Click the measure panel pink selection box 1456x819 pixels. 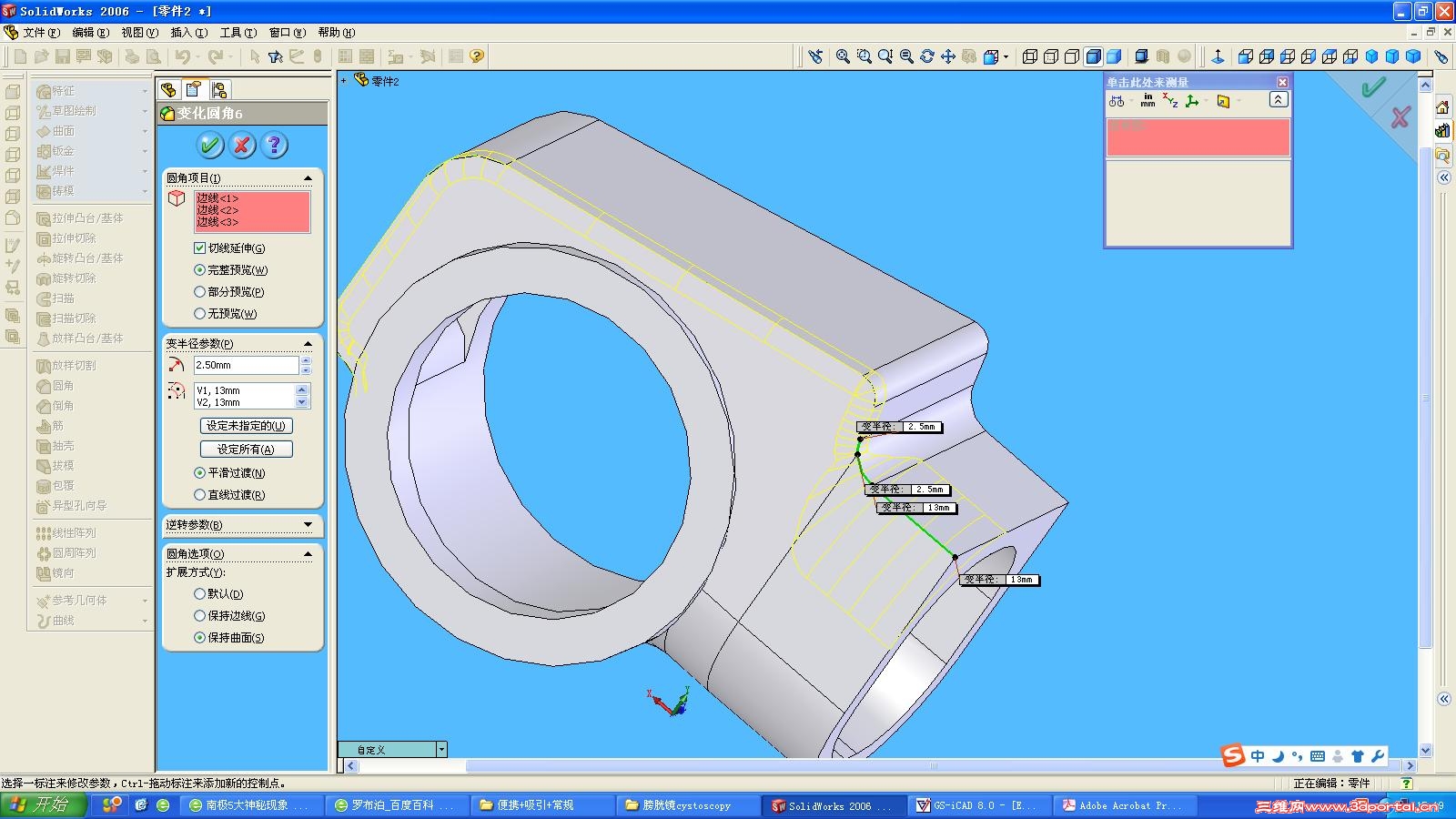1198,137
